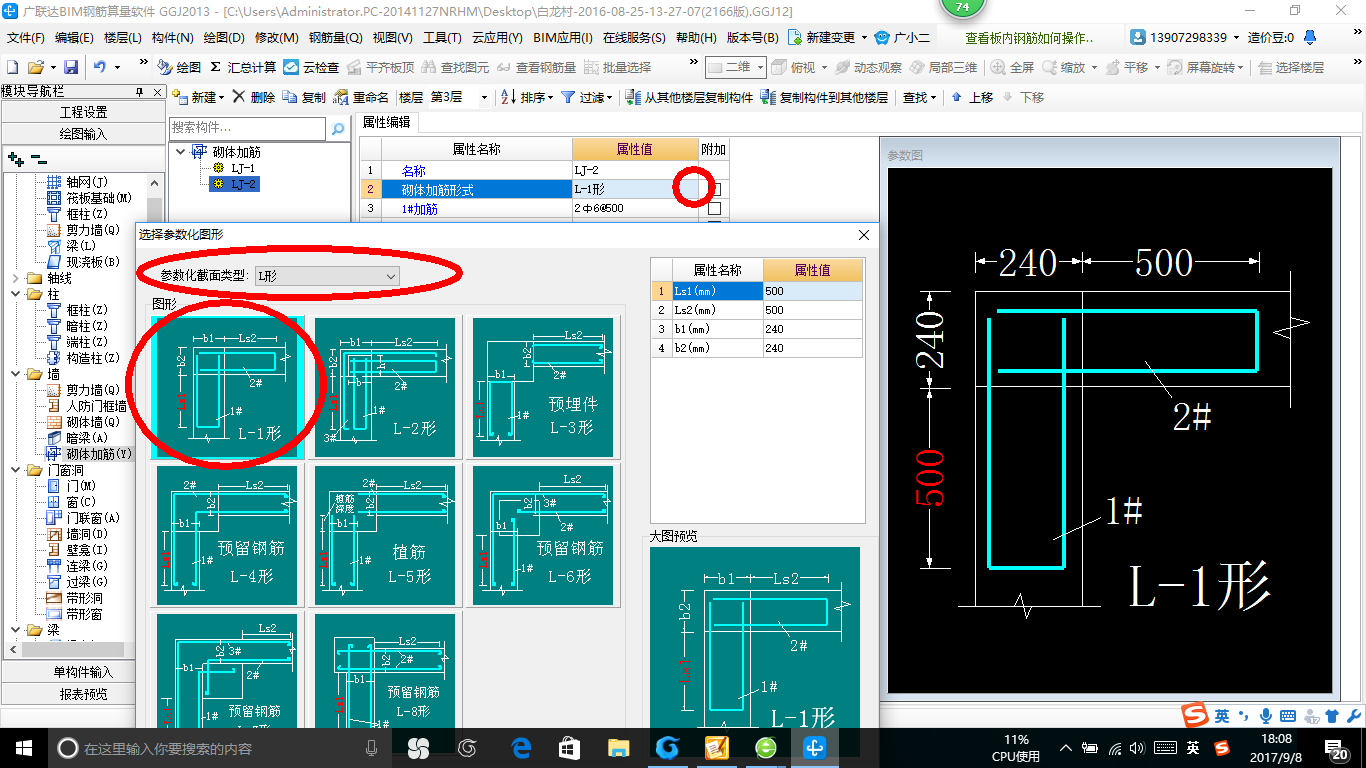Screen dimensions: 1366x768
Task: Select 预埋件 L-3形 shape thumbnail
Action: tap(543, 388)
